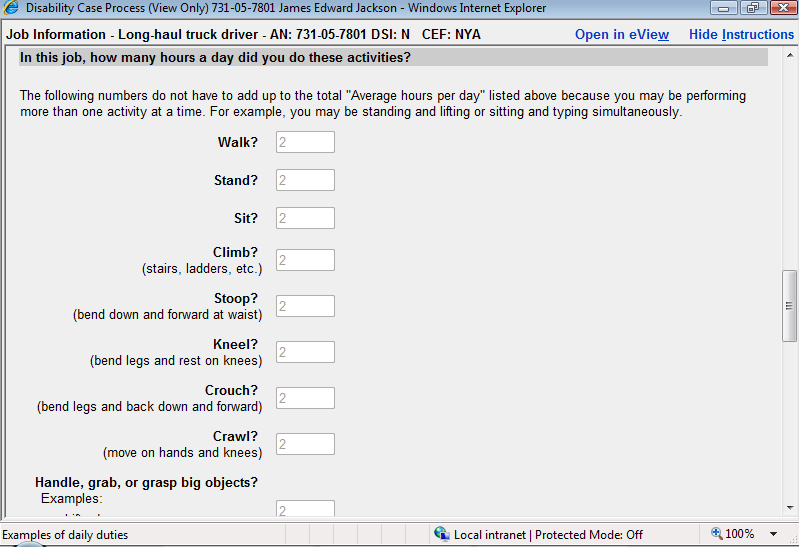The width and height of the screenshot is (799, 547).
Task: Select the Stoop hours field
Action: point(305,306)
